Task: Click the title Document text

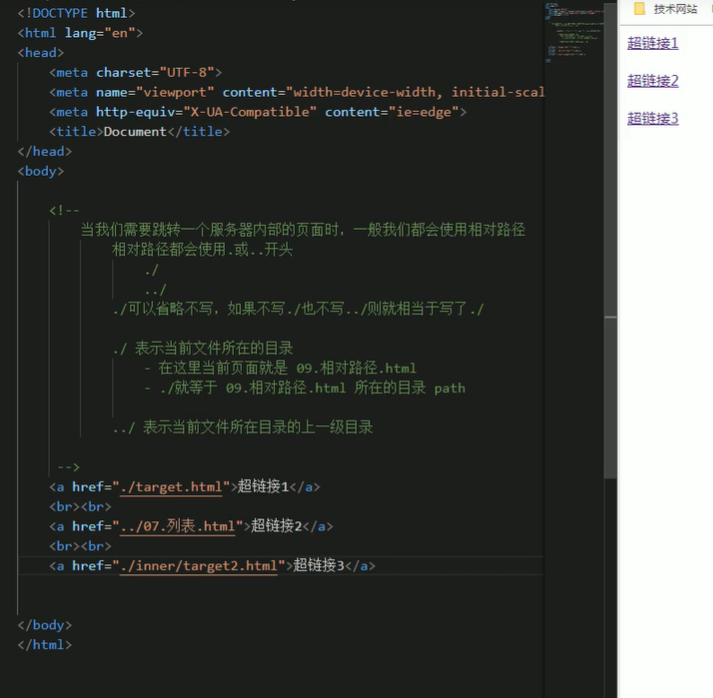Action: click(x=135, y=132)
